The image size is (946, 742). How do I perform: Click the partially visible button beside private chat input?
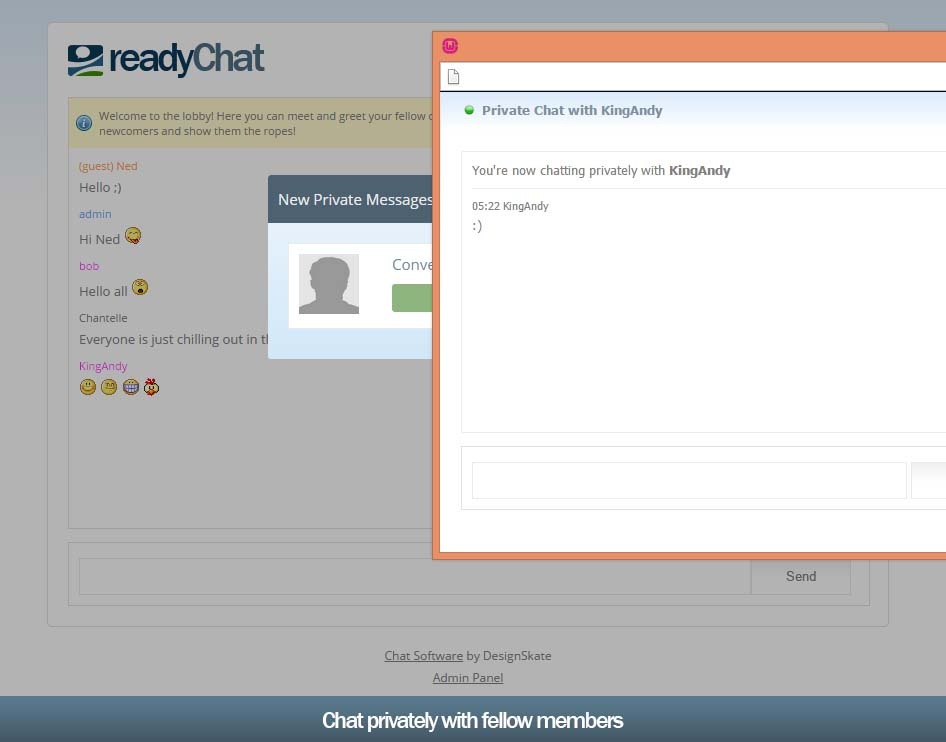coord(929,480)
